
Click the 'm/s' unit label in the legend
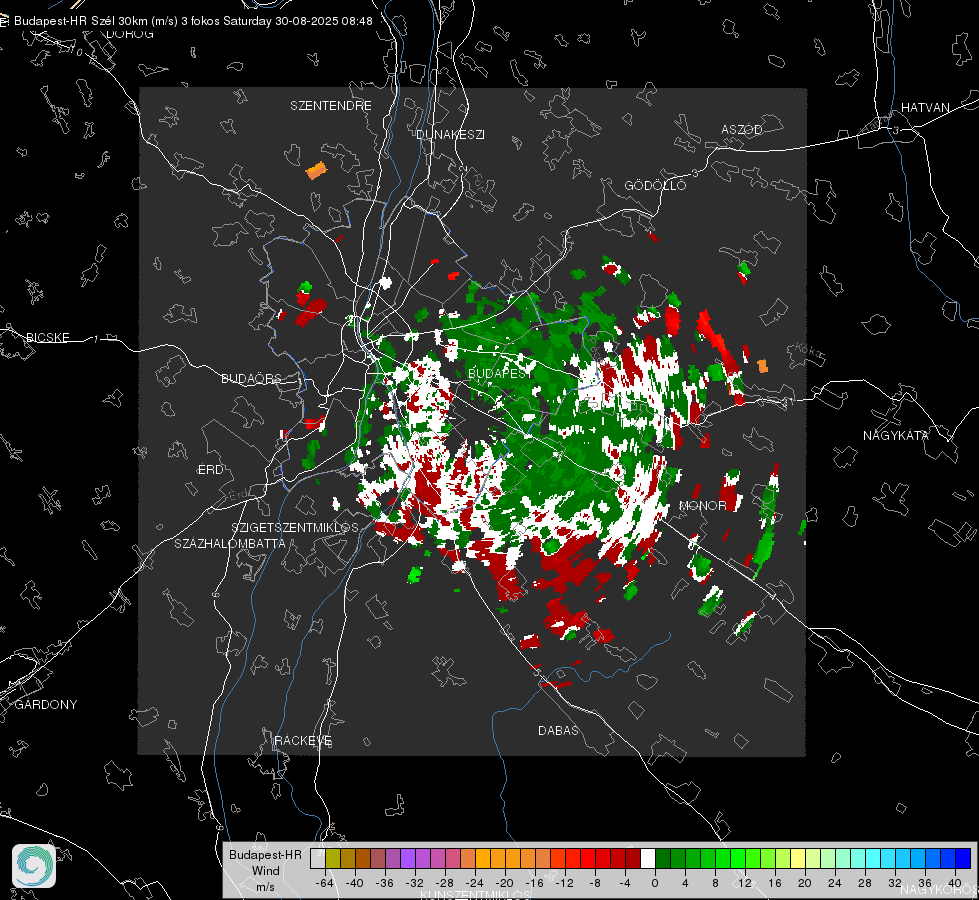point(265,886)
